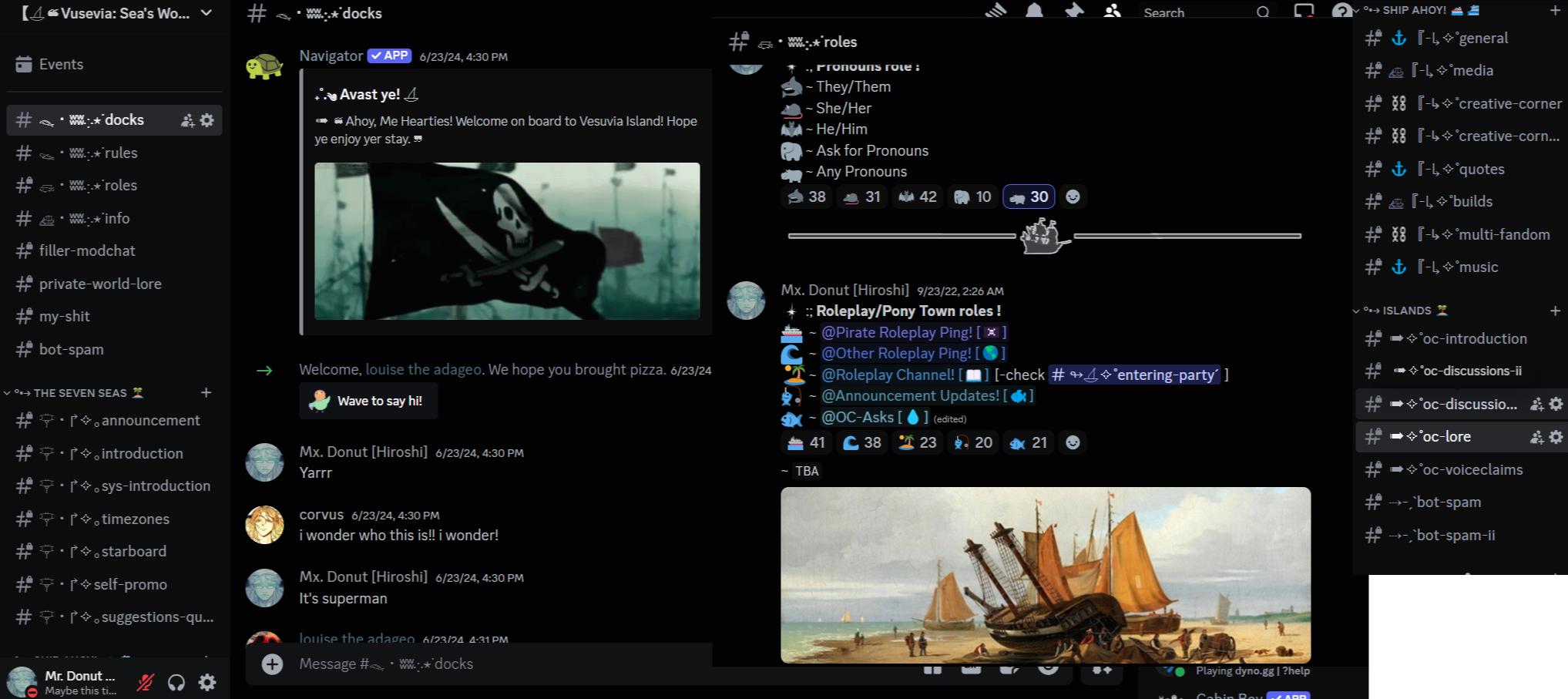Click Wave to say hi! button
Viewport: 1568px width, 699px height.
point(368,402)
